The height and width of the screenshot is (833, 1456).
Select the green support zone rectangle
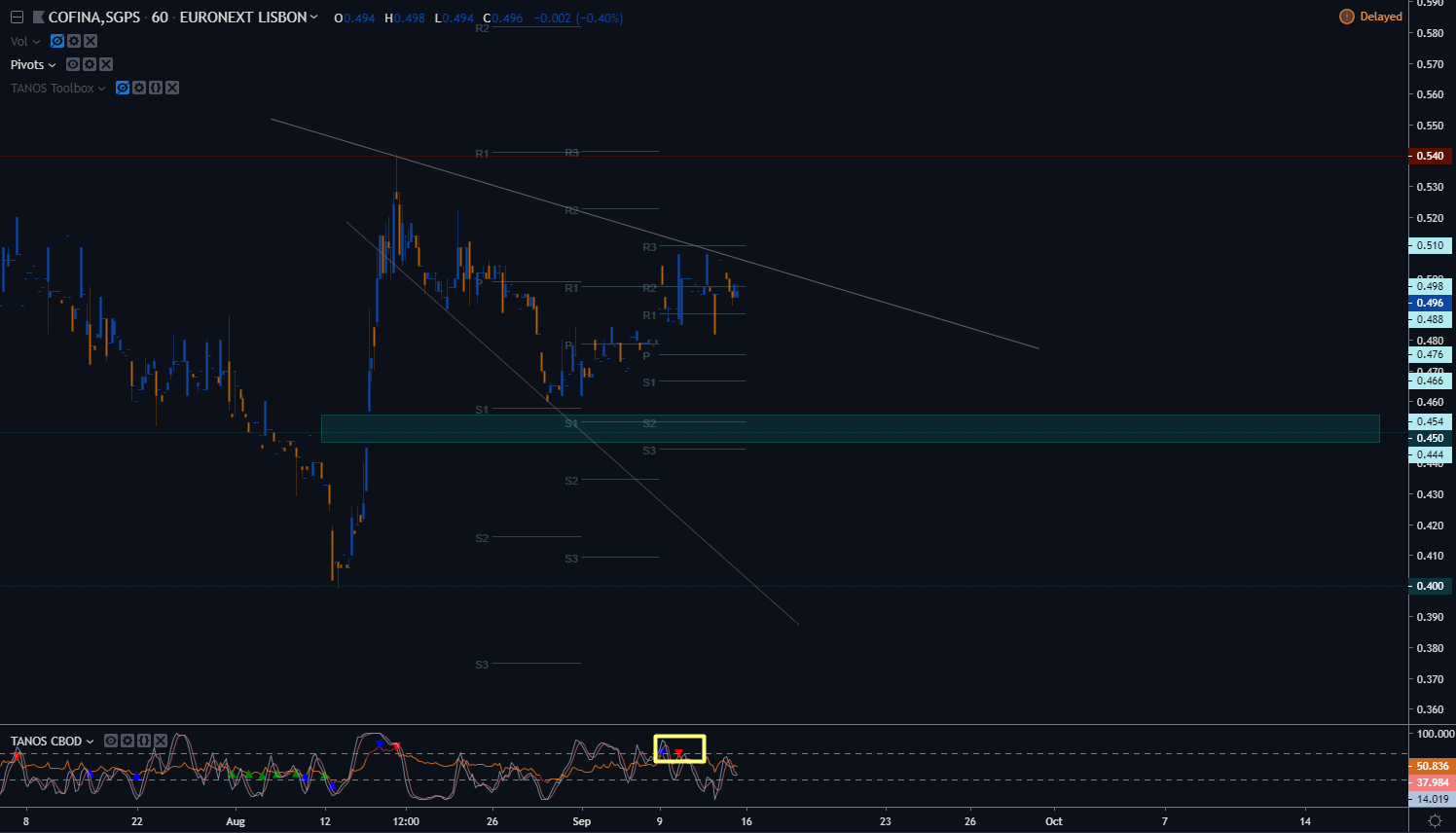(850, 429)
